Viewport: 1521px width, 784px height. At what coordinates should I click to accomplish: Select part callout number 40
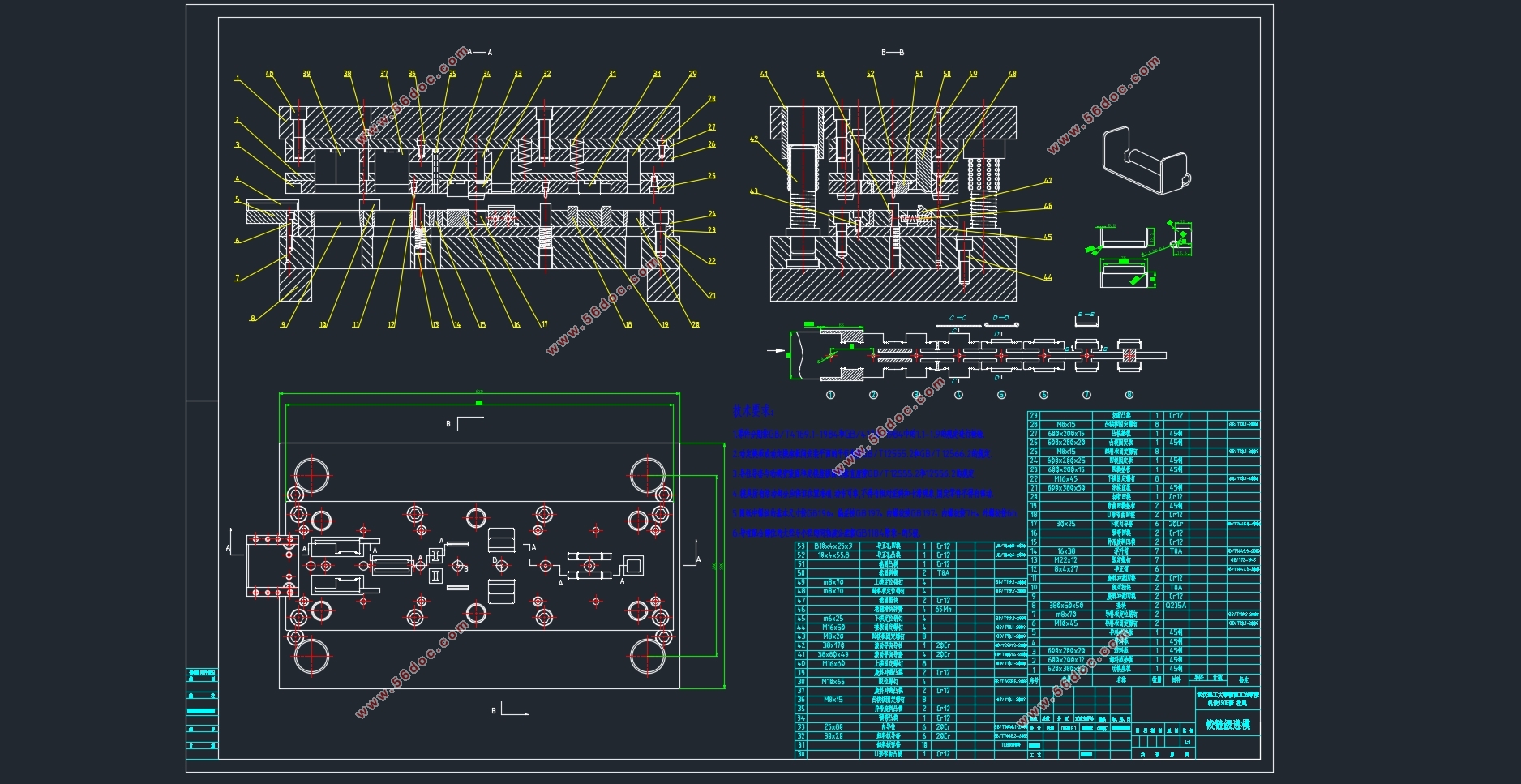[269, 74]
